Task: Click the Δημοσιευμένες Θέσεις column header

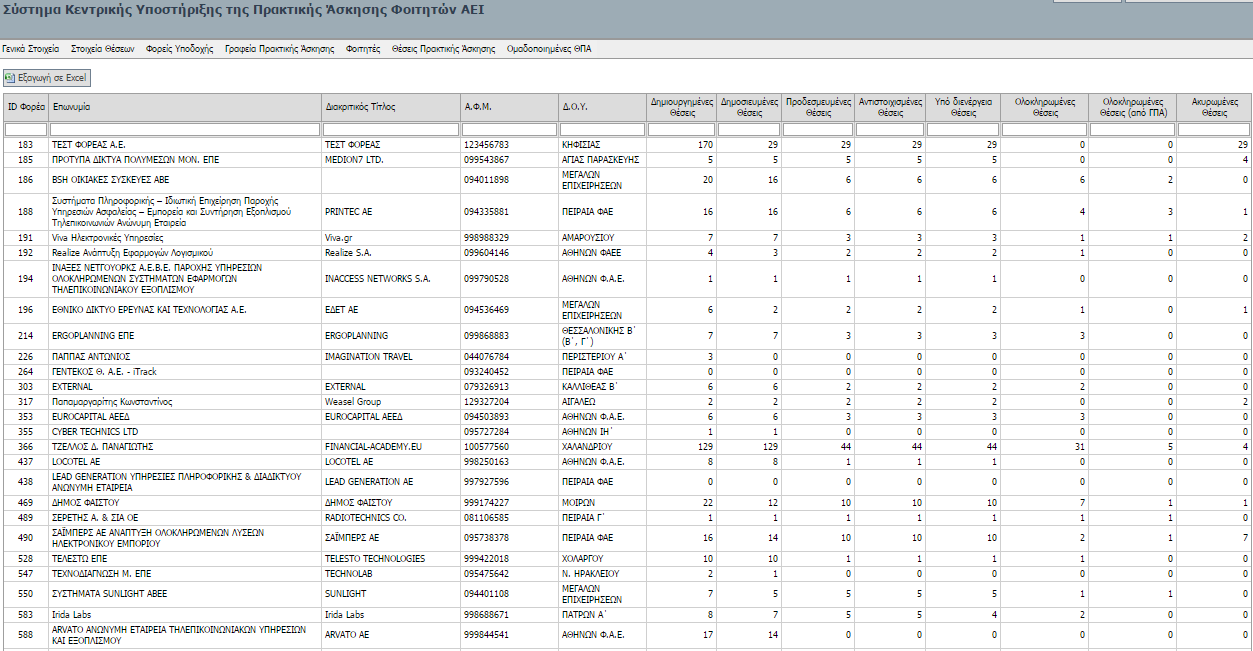Action: (749, 107)
